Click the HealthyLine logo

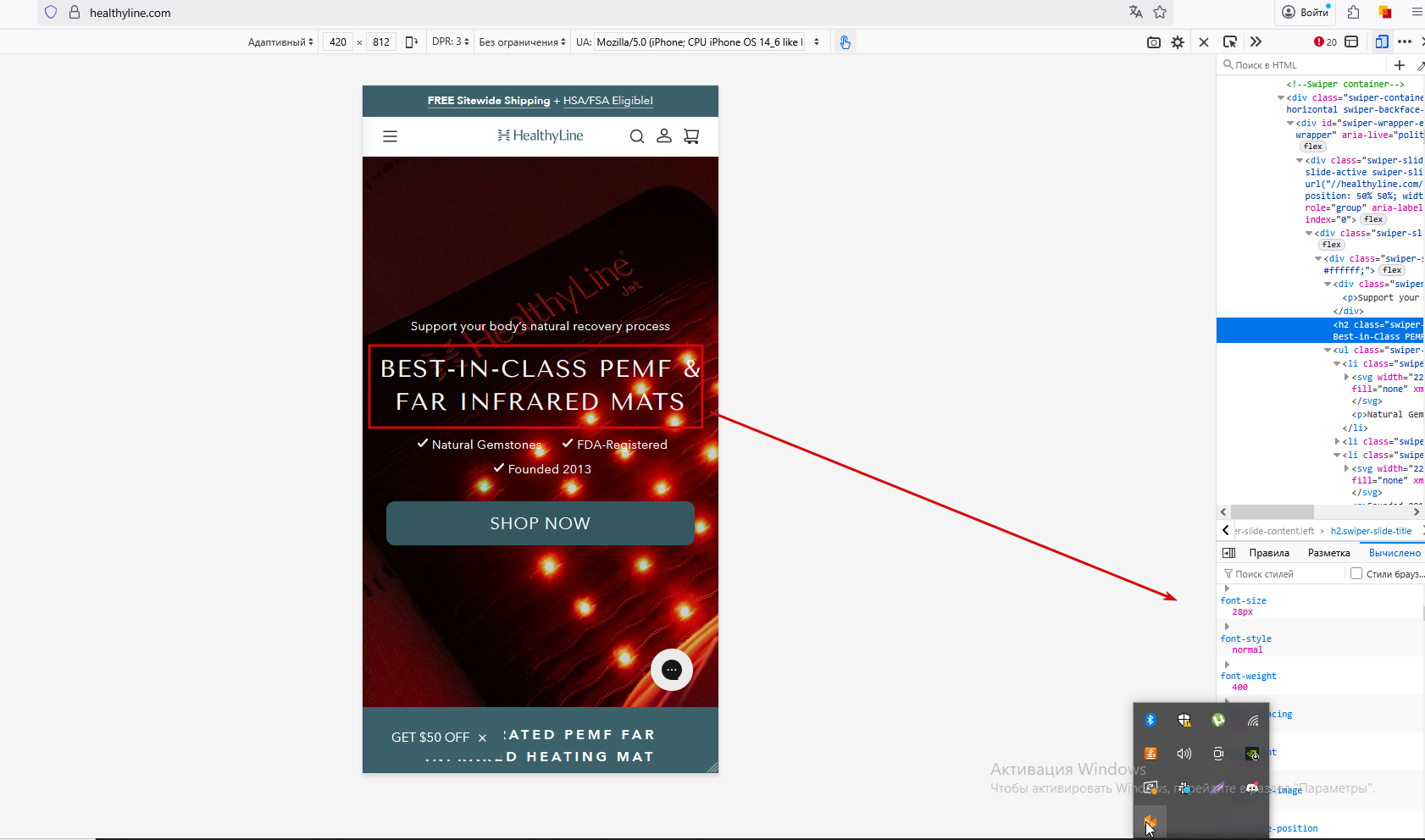(x=541, y=135)
